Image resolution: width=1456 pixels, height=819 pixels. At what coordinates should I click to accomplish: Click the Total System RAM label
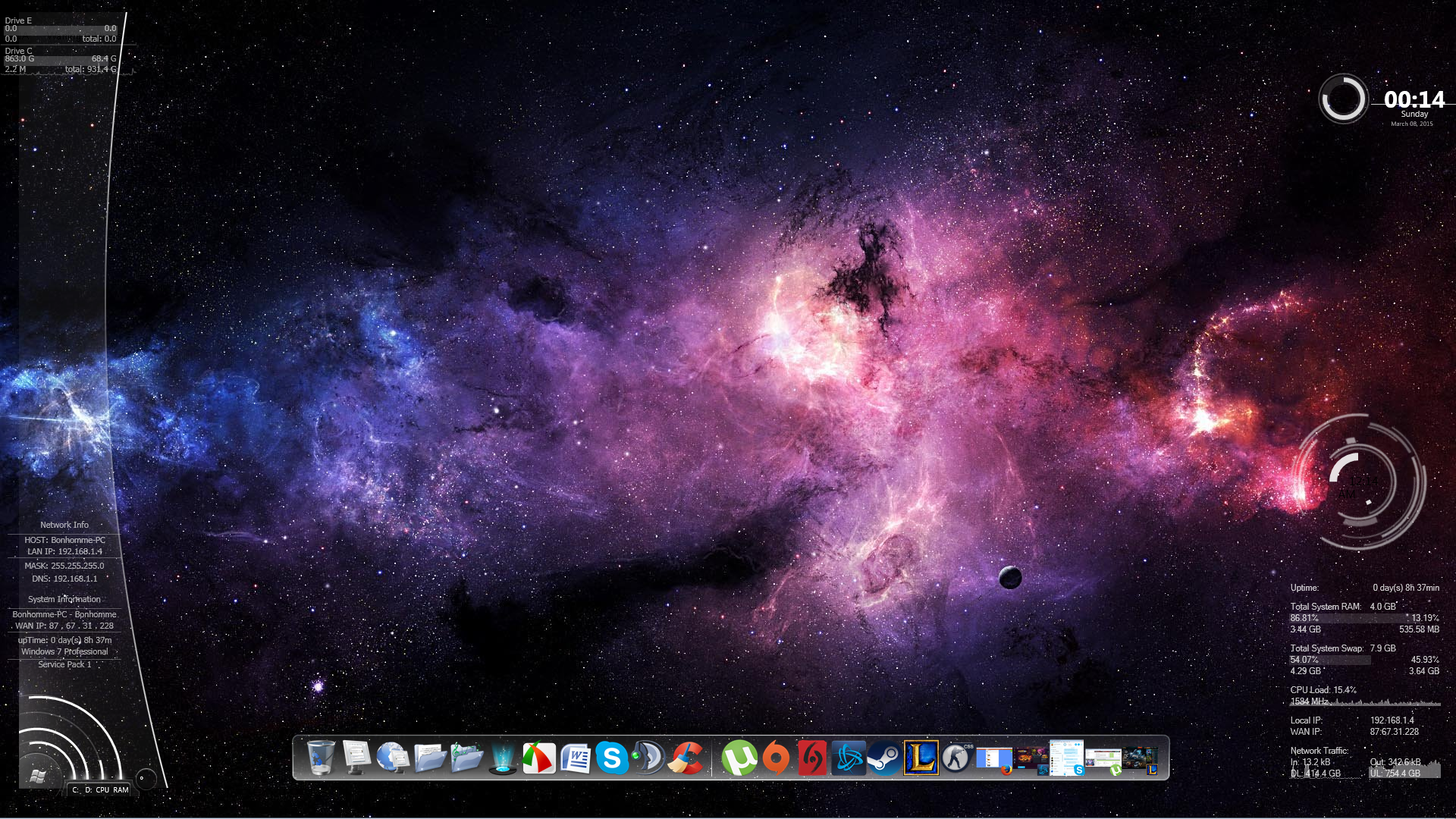point(1326,607)
